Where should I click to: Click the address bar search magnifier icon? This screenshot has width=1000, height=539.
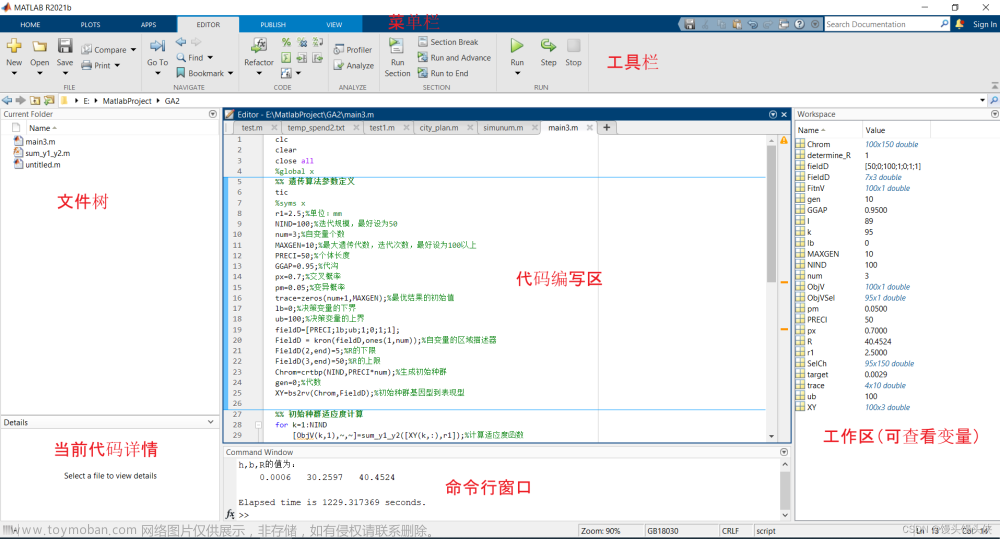click(994, 100)
